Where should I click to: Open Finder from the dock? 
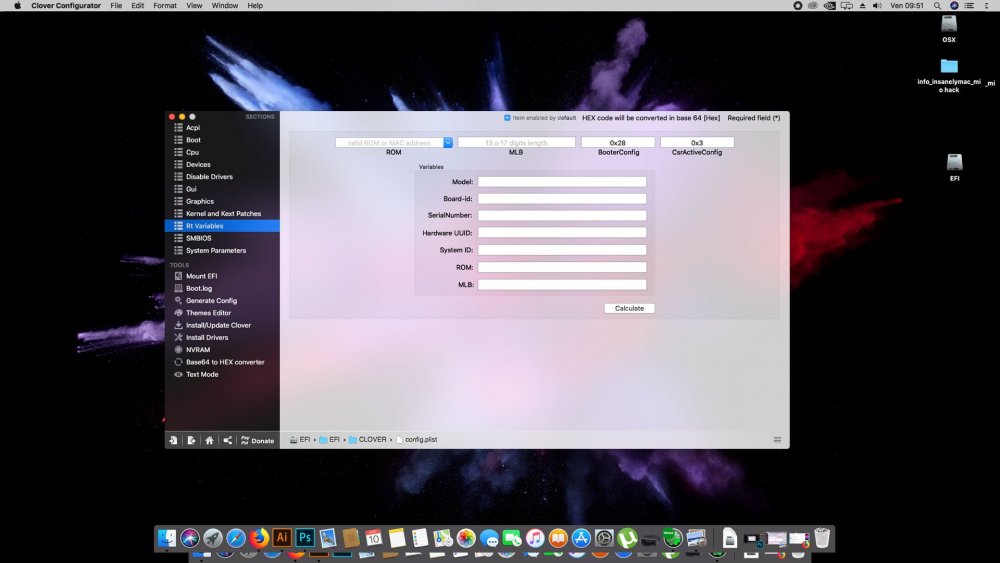(x=167, y=538)
